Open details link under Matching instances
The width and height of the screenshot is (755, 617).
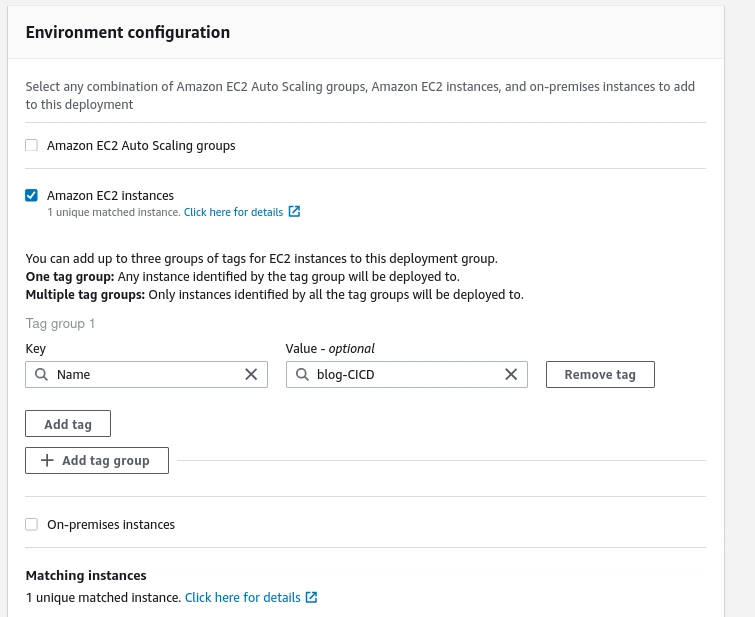pos(242,597)
